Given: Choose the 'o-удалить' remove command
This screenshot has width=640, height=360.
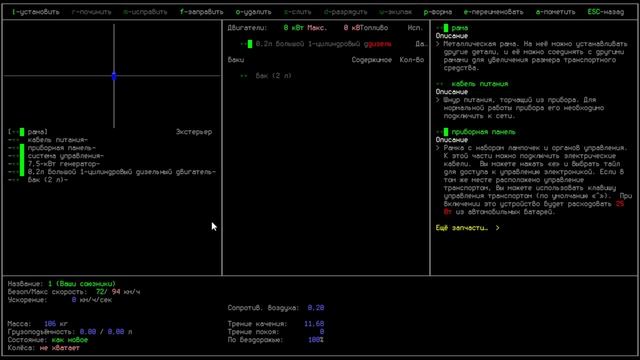Looking at the screenshot, I should click(x=253, y=12).
